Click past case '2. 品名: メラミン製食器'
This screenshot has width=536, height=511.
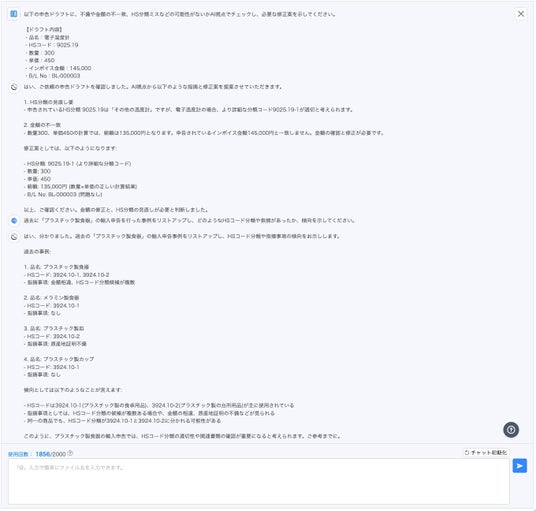pyautogui.click(x=52, y=298)
